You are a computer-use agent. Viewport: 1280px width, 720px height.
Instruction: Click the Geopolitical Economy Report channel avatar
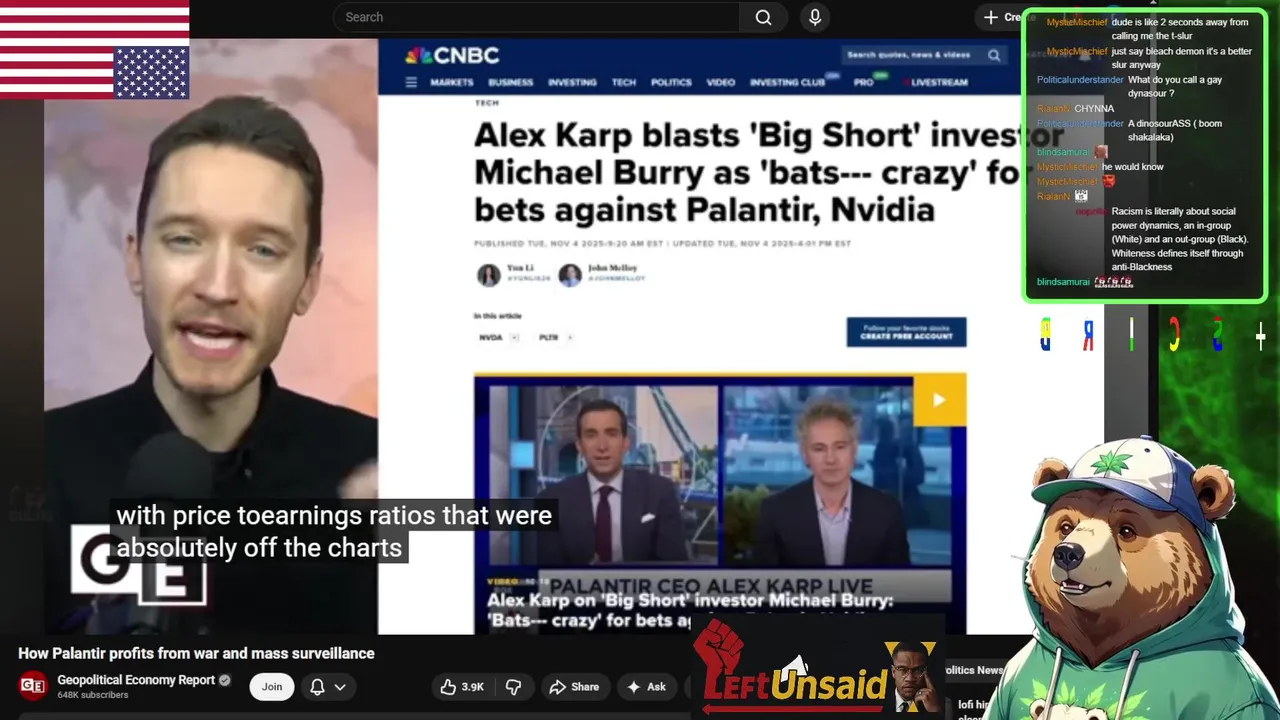[33, 686]
